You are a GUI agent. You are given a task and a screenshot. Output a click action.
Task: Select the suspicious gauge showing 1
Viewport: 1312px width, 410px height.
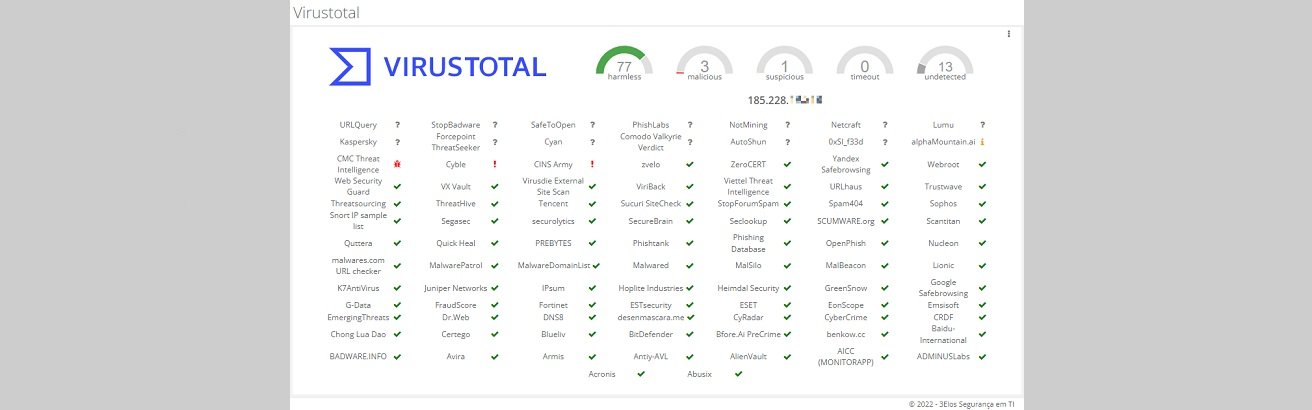(x=784, y=66)
